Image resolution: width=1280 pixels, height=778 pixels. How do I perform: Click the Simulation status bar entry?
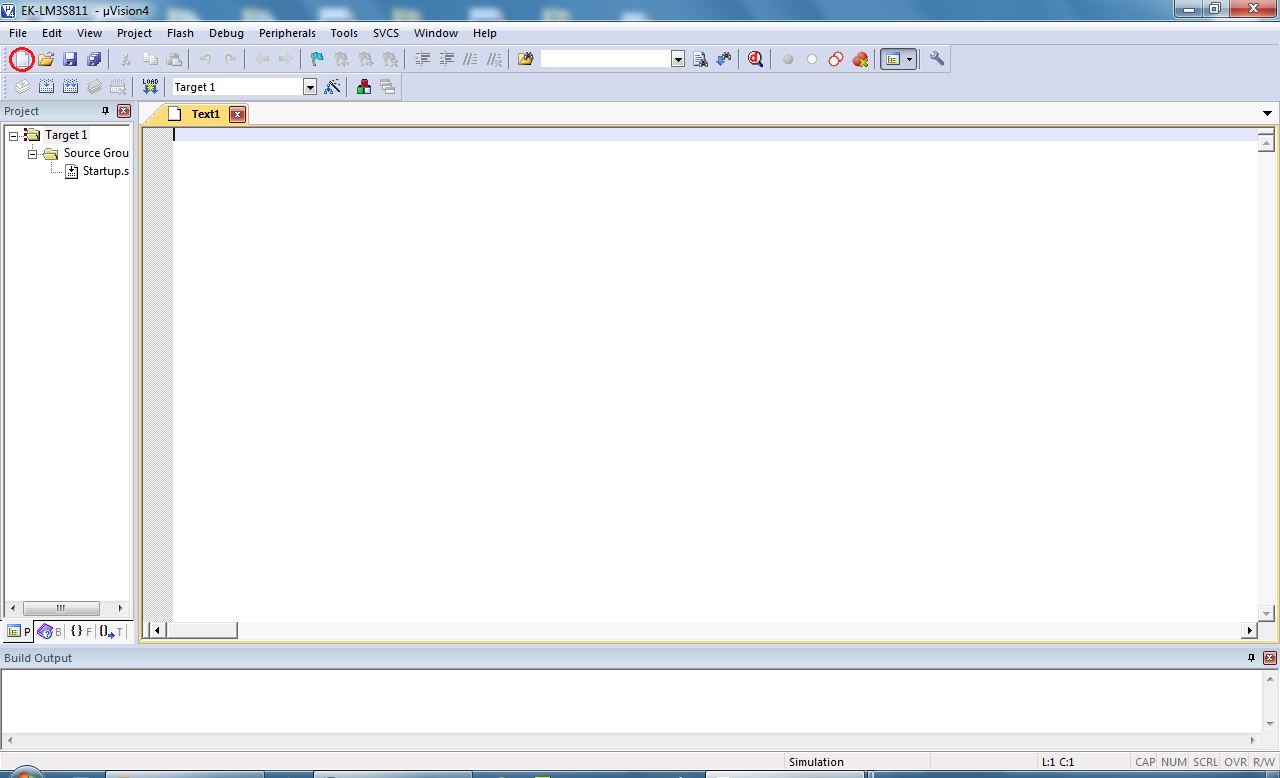816,762
